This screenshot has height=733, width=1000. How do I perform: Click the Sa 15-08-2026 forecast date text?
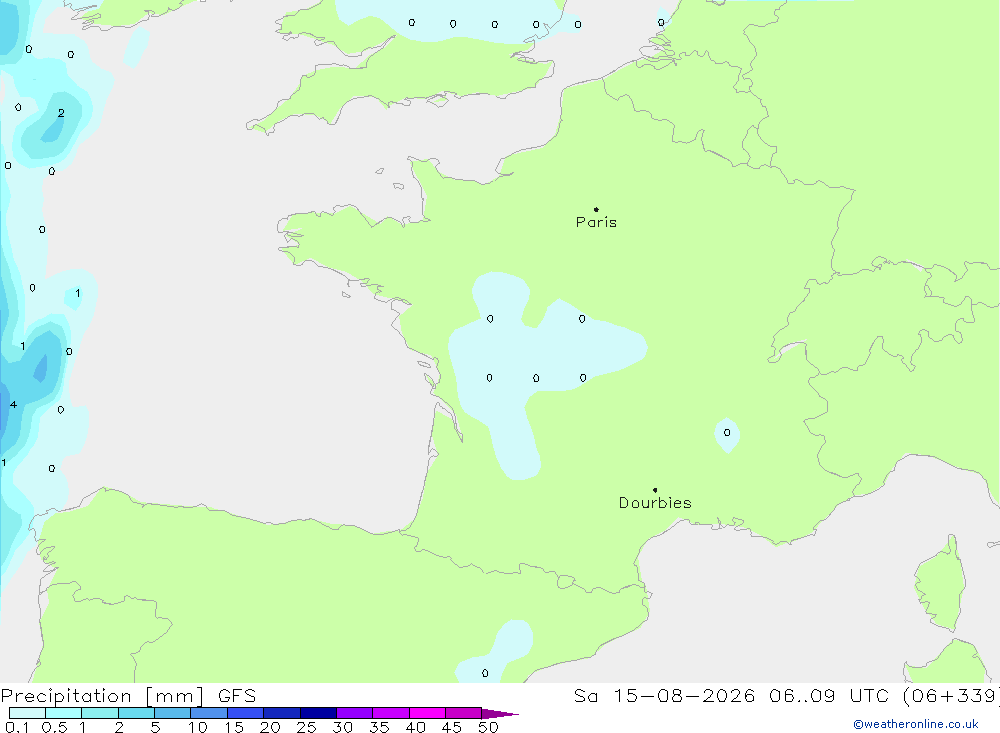pos(664,695)
